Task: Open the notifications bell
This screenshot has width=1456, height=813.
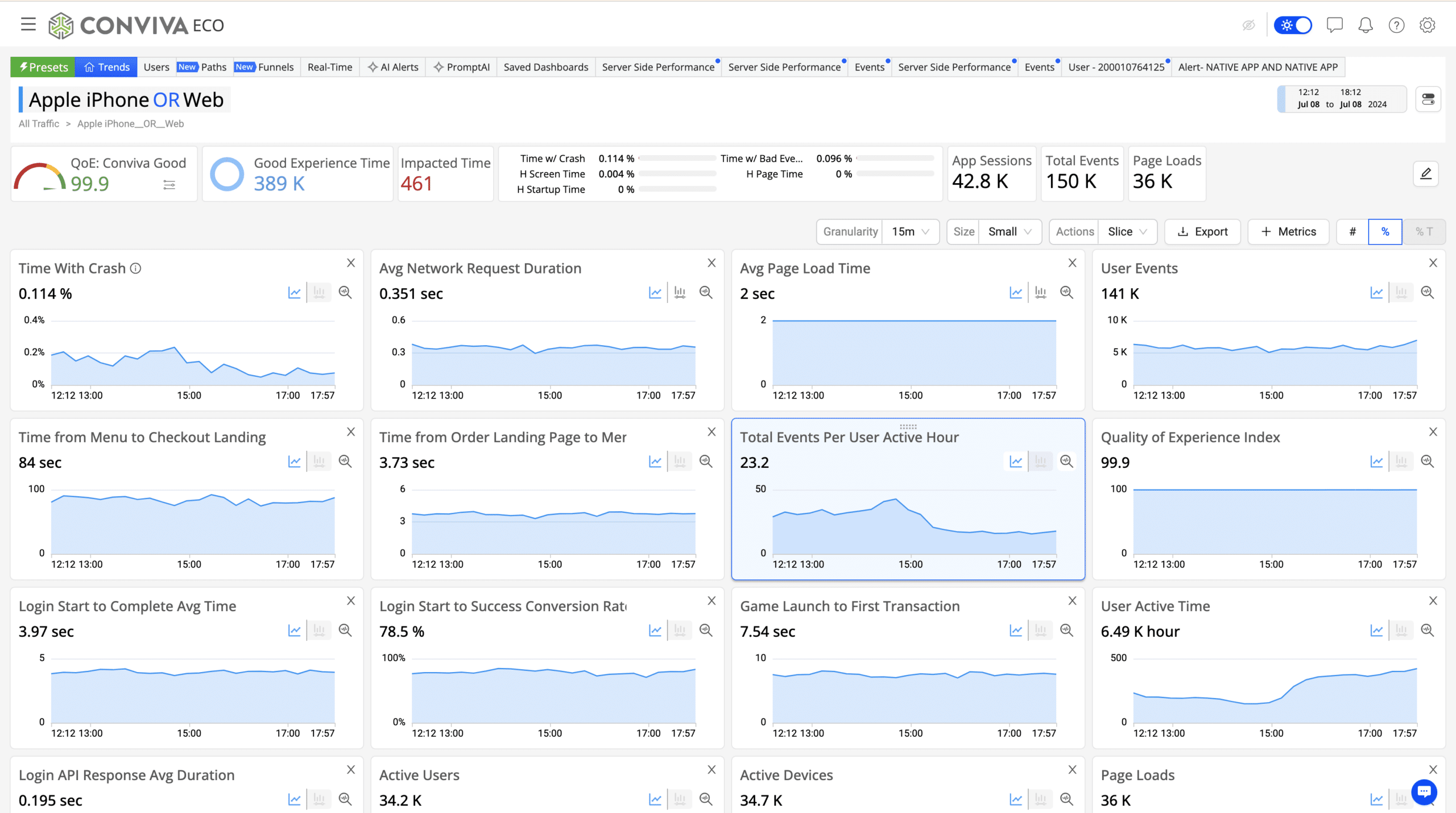Action: click(1366, 25)
